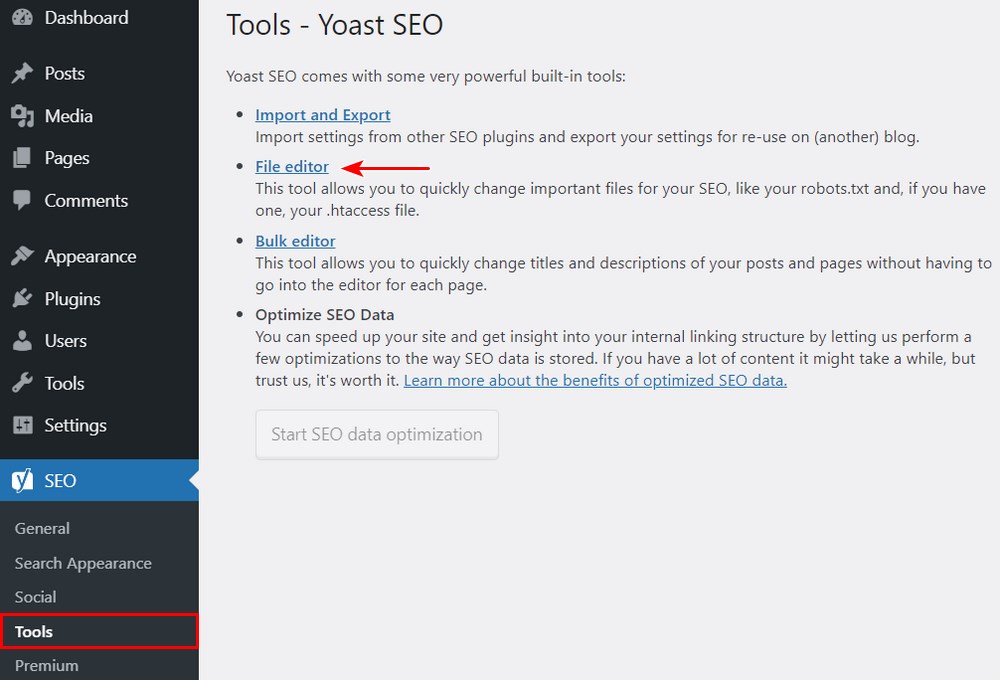Image resolution: width=1000 pixels, height=680 pixels.
Task: Open the Comments section label
Action: tap(86, 200)
